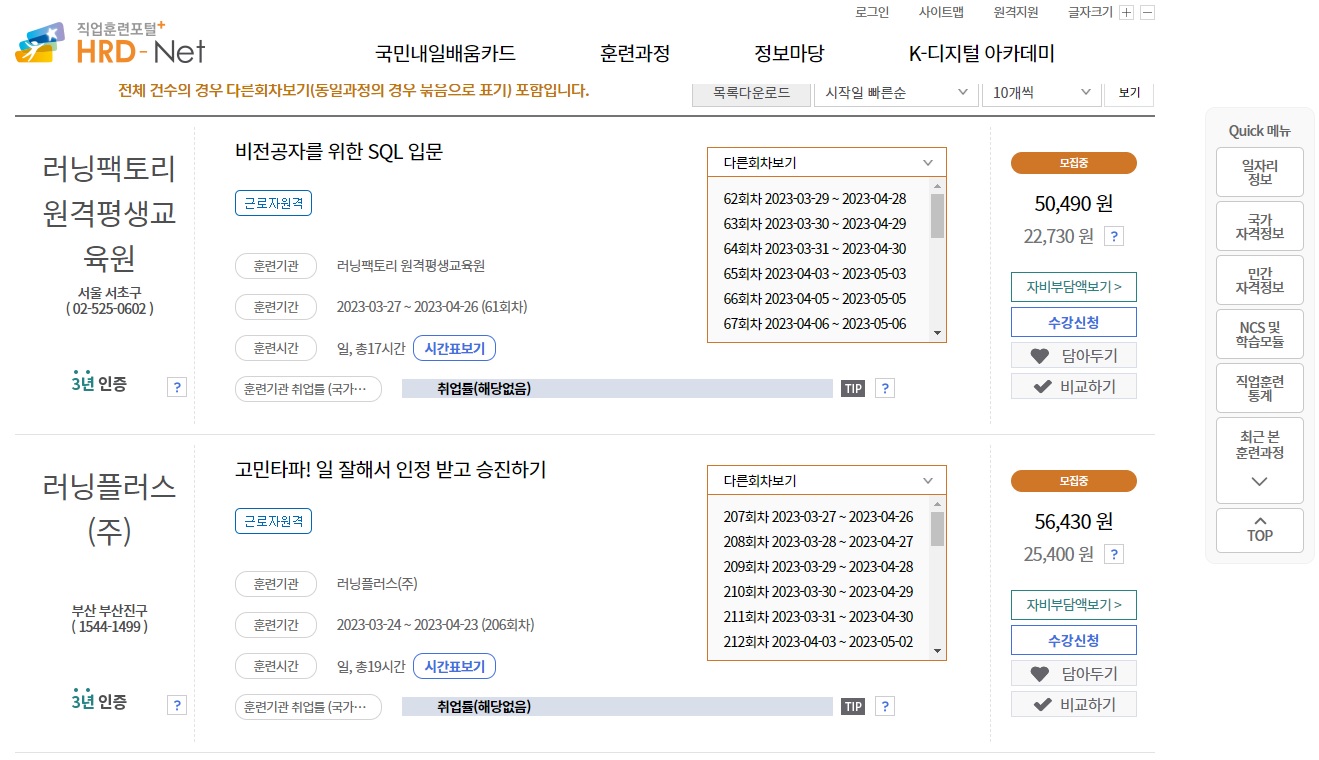Open 자비부담액보기 for the 고민타파 course
Screen dimensions: 1319x760
[1073, 604]
